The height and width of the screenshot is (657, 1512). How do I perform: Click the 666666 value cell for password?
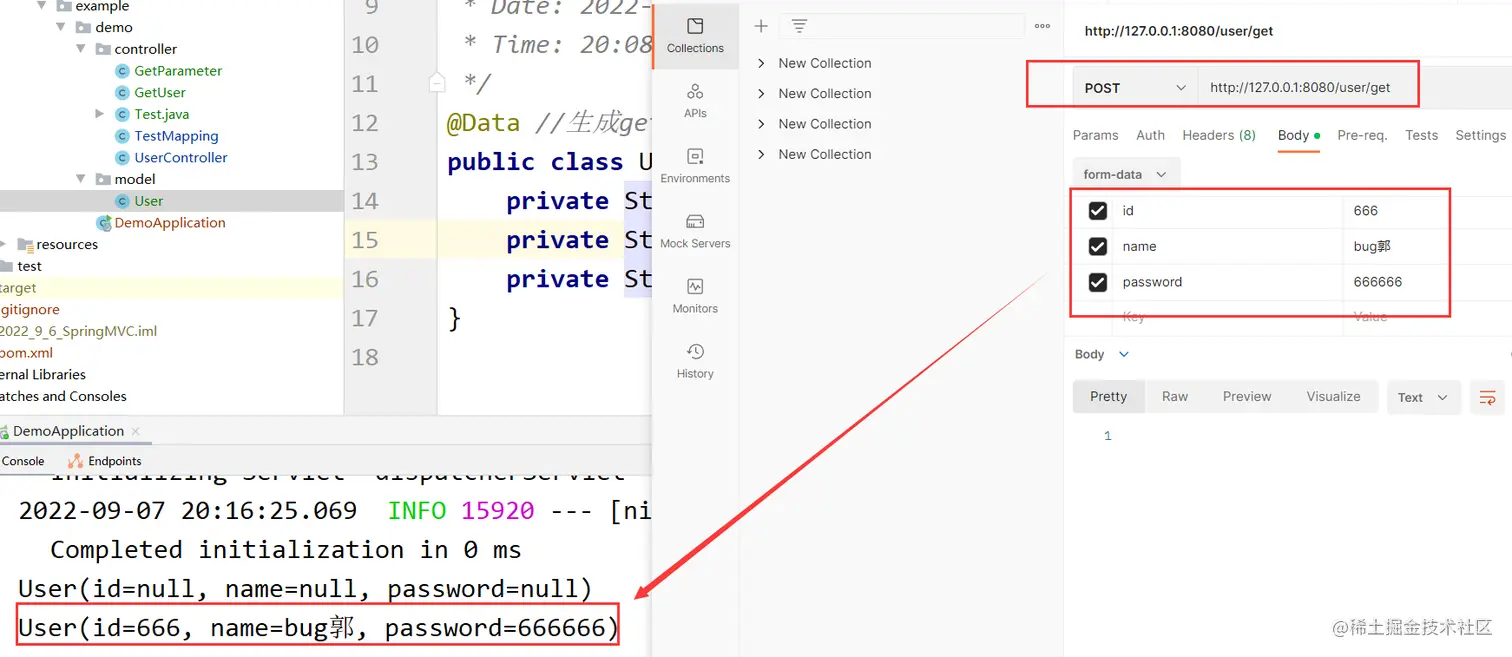click(x=1396, y=282)
